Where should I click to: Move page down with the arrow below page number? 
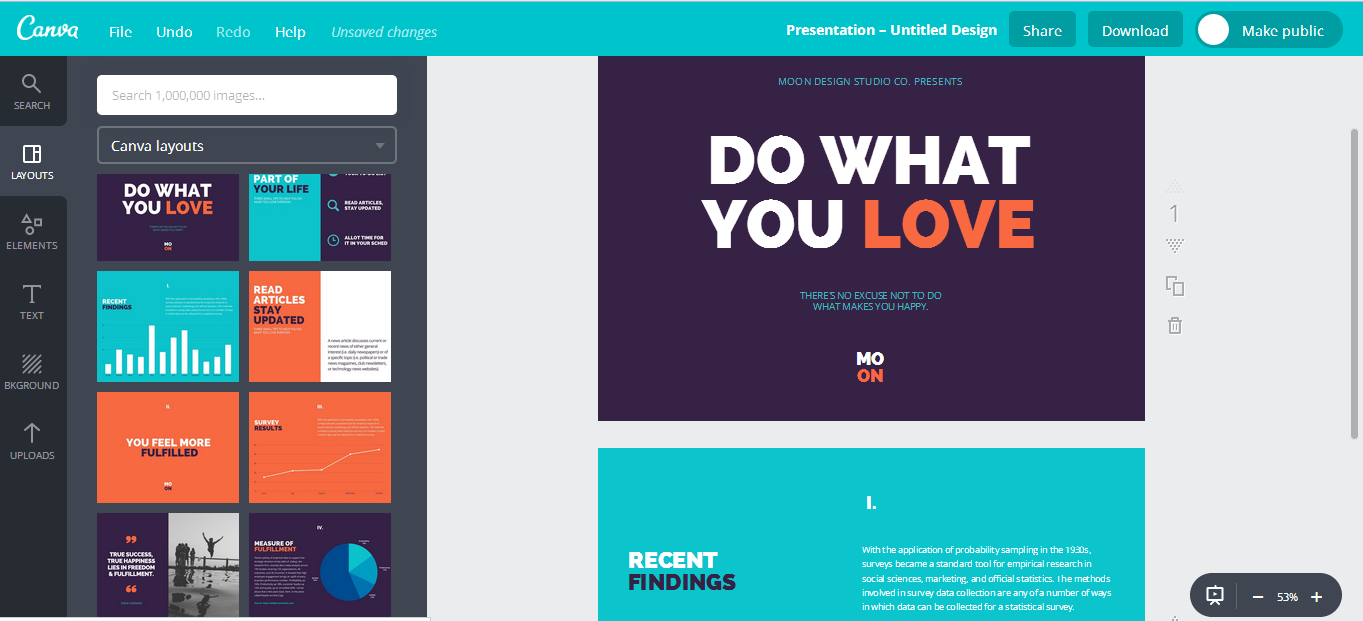(1174, 245)
